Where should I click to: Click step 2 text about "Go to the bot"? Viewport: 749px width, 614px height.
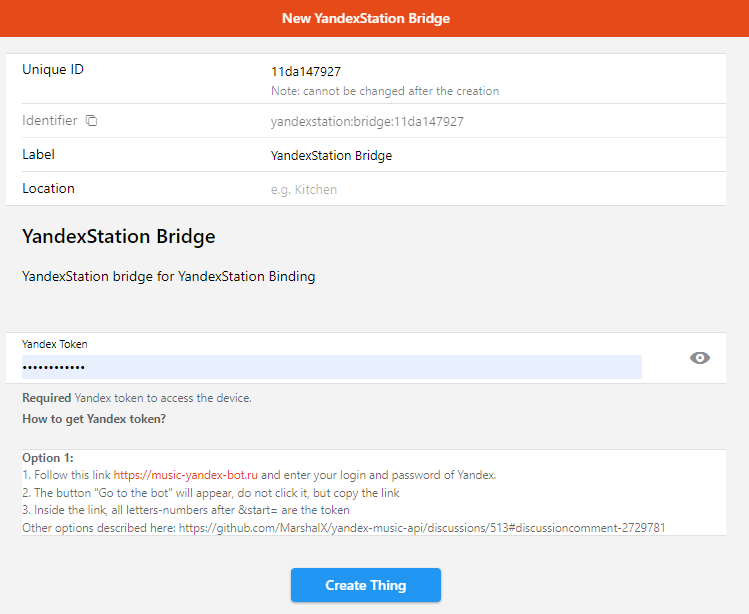click(211, 493)
